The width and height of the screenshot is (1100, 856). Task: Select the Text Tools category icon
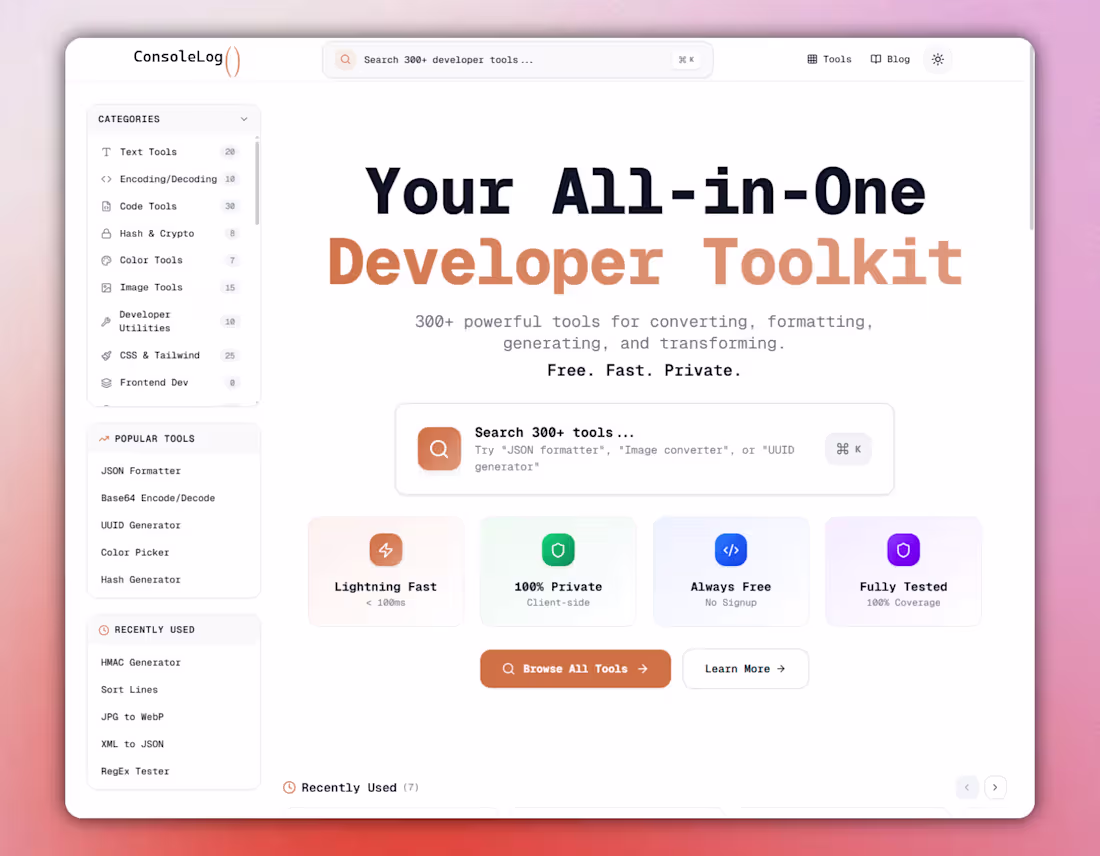pos(107,152)
